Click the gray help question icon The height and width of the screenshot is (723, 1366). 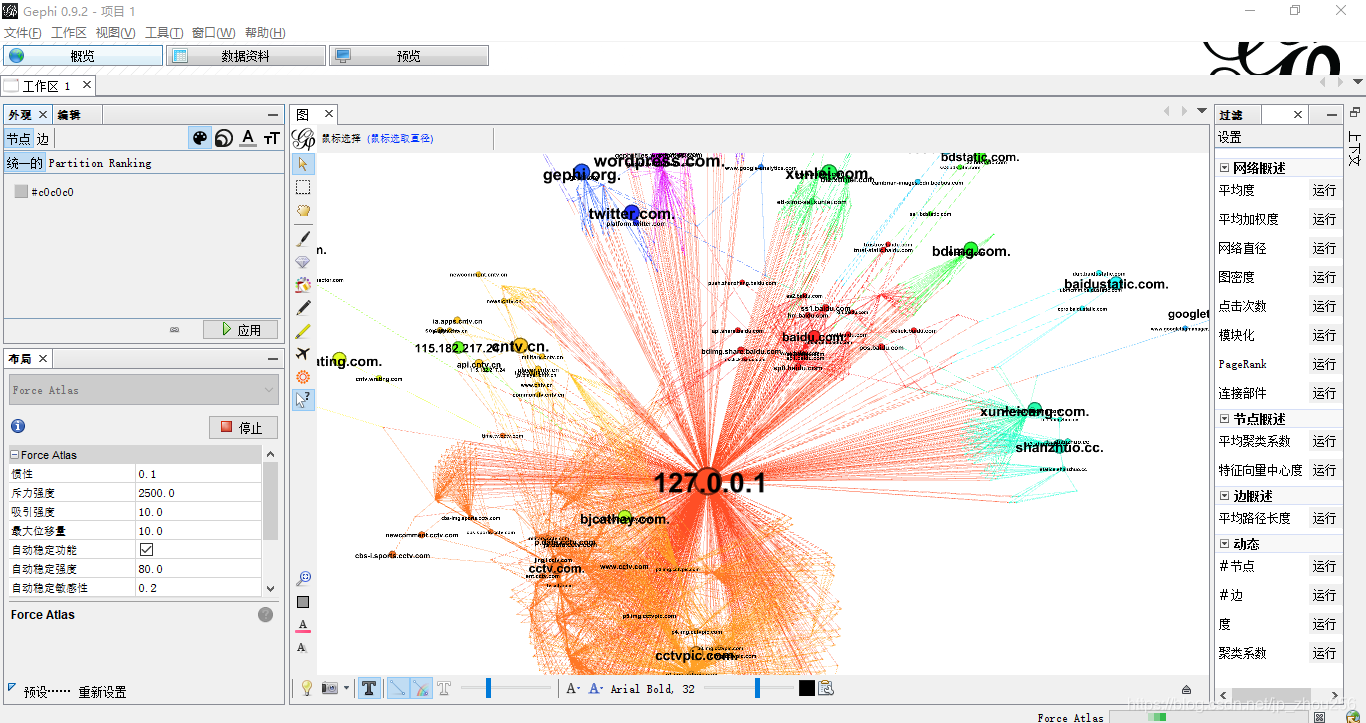tap(265, 615)
